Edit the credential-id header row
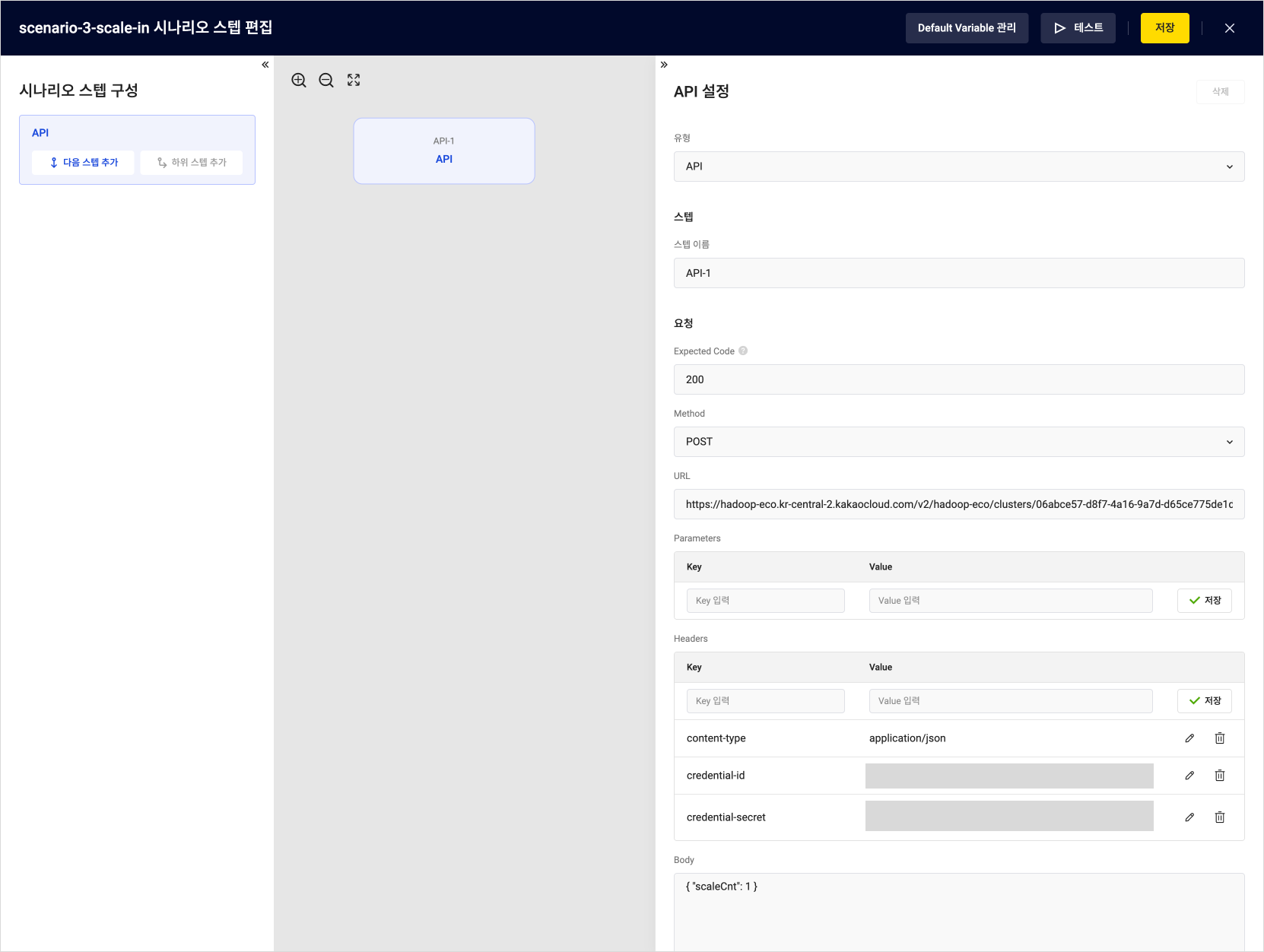The width and height of the screenshot is (1264, 952). [x=1189, y=776]
